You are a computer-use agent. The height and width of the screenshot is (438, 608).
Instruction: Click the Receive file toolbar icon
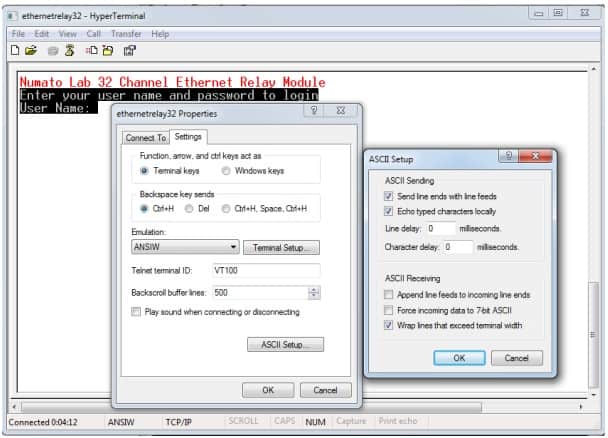(x=106, y=49)
